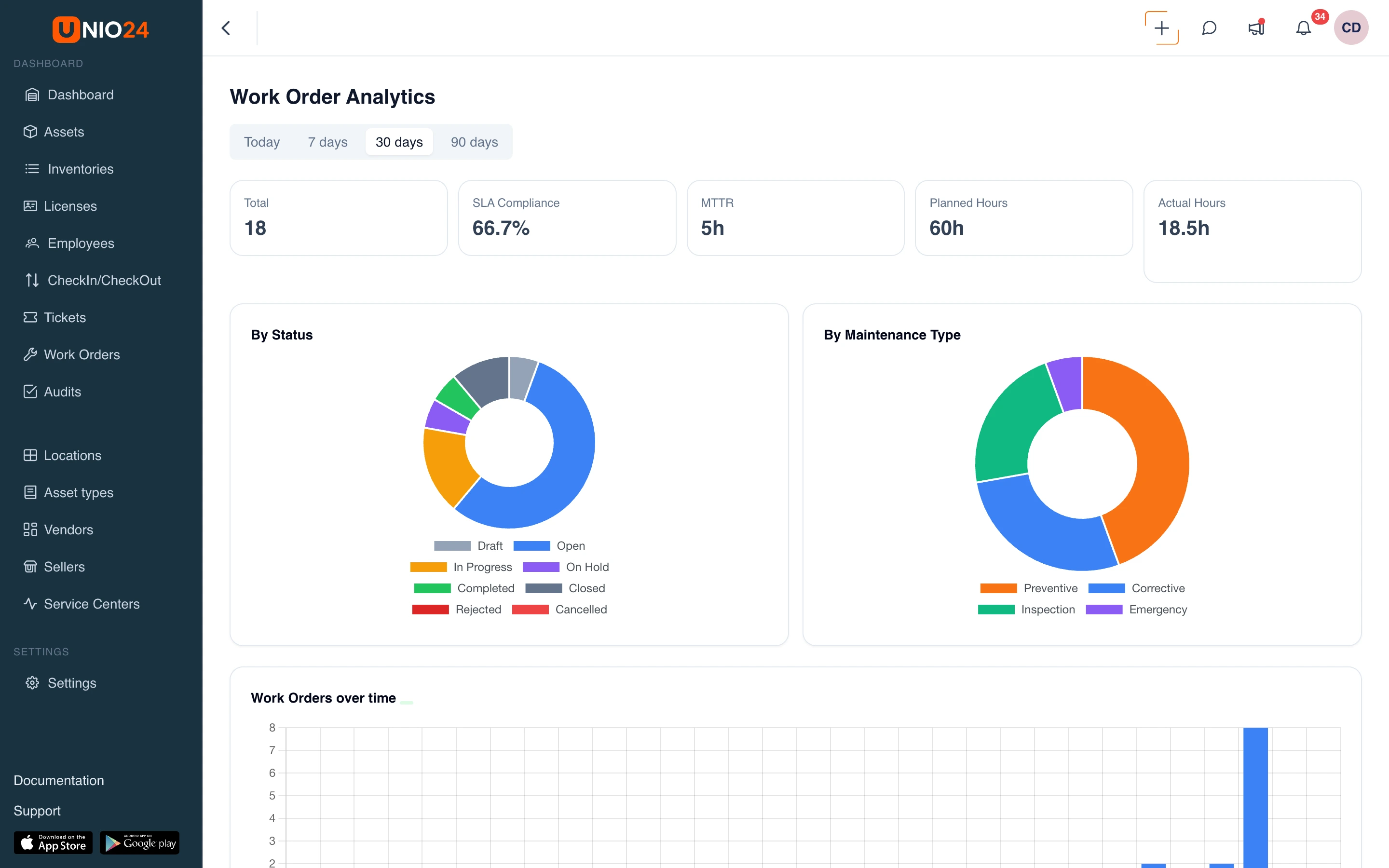Viewport: 1389px width, 868px height.
Task: Click Work Order Analytics title
Action: (x=332, y=96)
